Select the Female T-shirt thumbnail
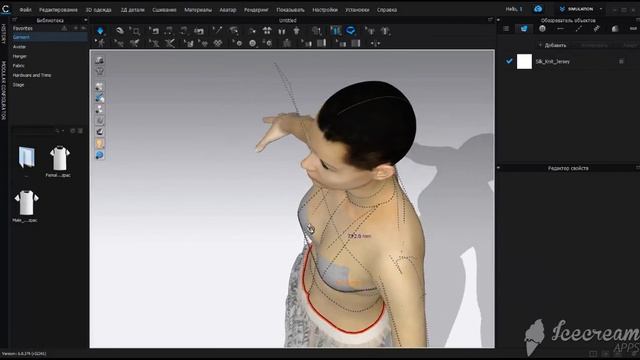The image size is (640, 360). [59, 158]
